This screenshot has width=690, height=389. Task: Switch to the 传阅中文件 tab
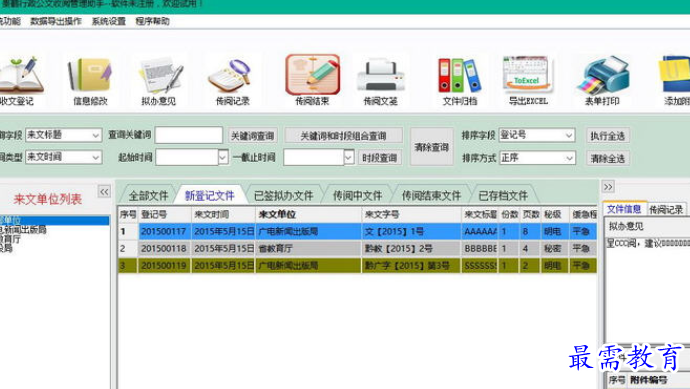357,195
